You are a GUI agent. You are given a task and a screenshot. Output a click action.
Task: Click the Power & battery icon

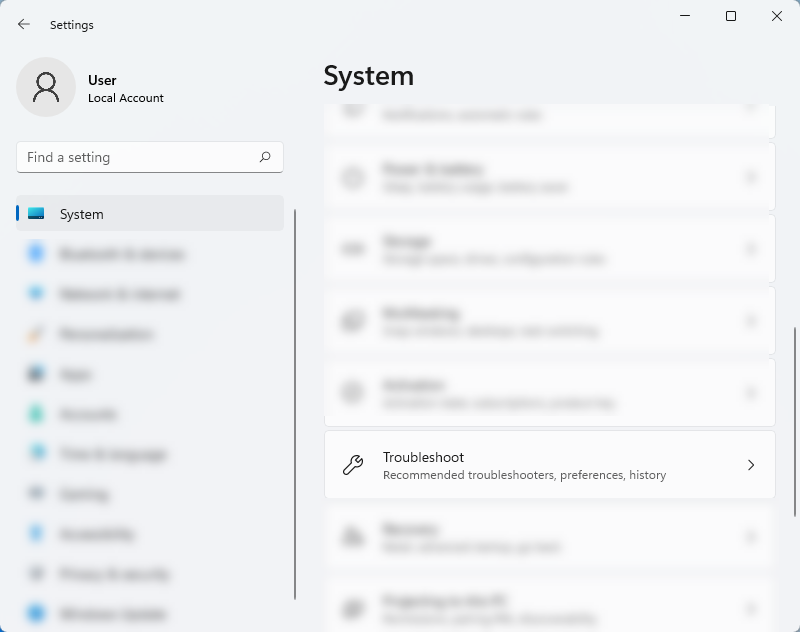352,176
